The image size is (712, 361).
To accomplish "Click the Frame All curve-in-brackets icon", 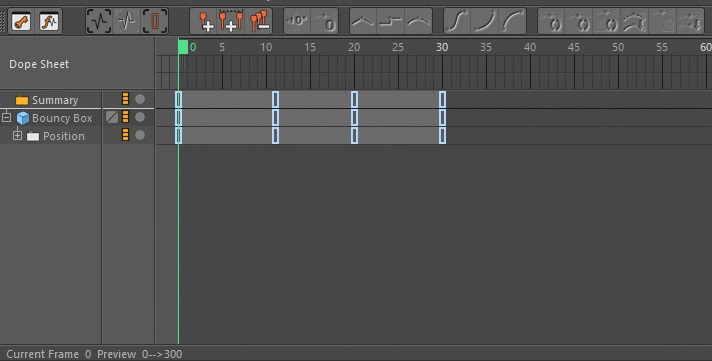I will click(99, 21).
